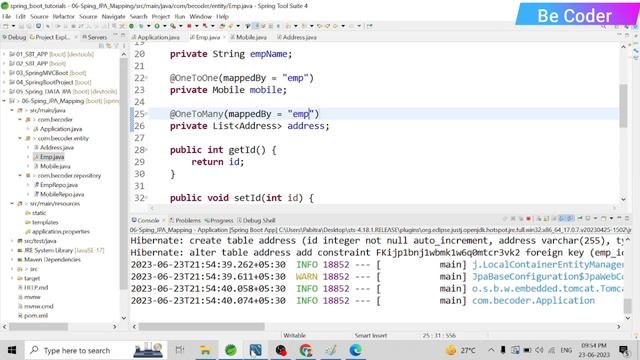Terminate the app via console red stop

point(529,219)
